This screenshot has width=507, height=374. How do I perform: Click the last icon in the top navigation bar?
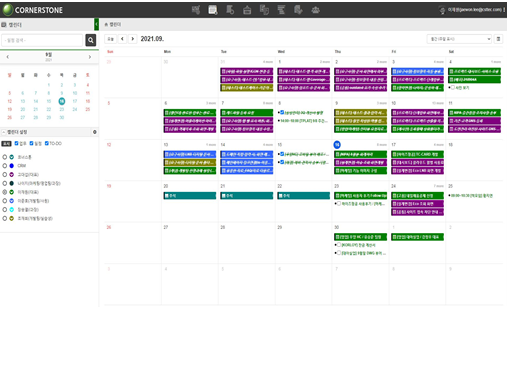pos(315,10)
